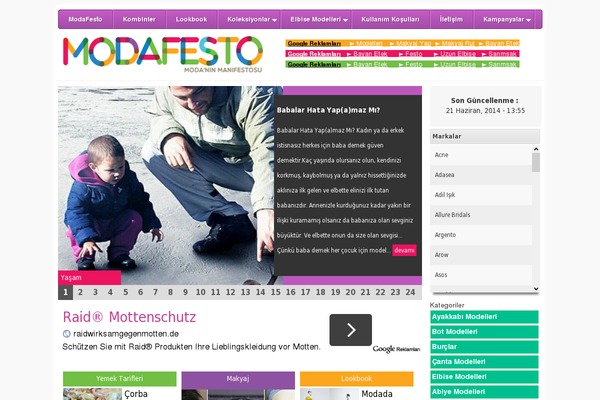
Task: Click Raid® Mottenschutz ad title
Action: coord(129,317)
